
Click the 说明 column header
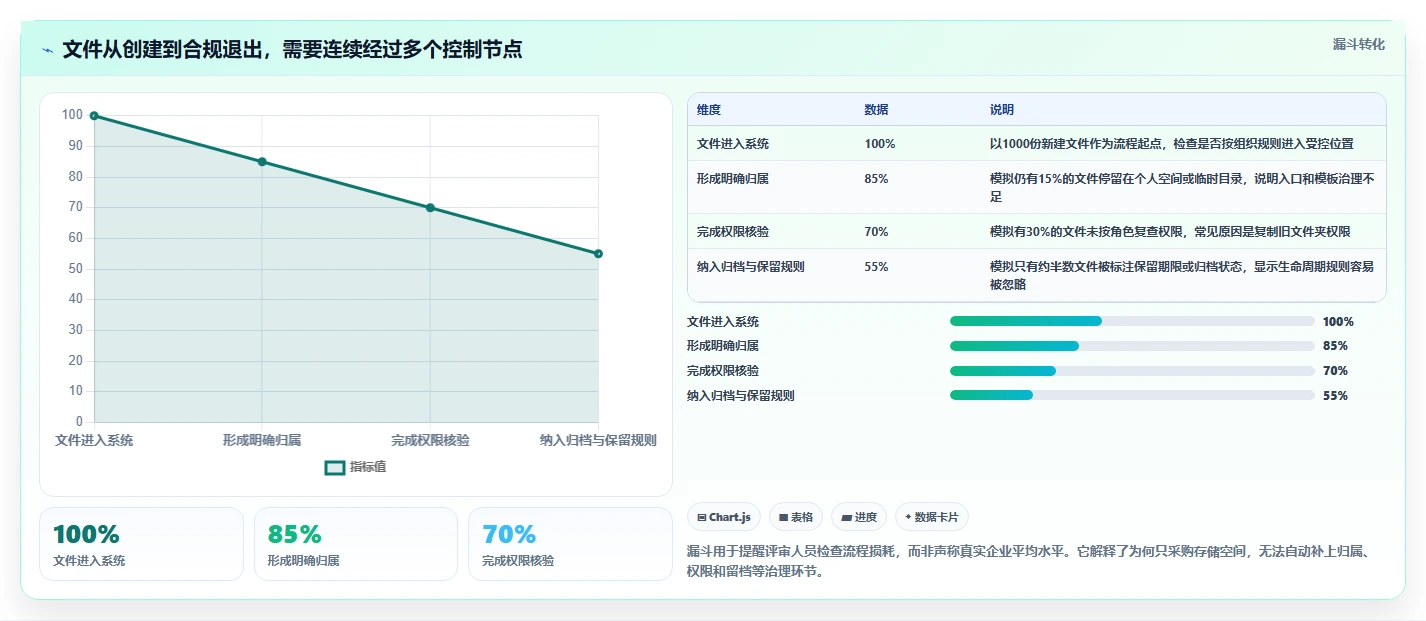(x=1002, y=110)
